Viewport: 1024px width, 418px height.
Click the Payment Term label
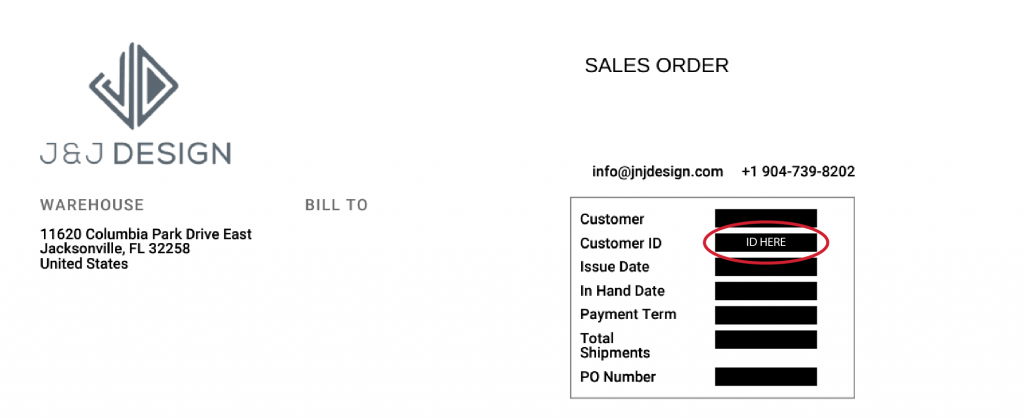(x=628, y=315)
